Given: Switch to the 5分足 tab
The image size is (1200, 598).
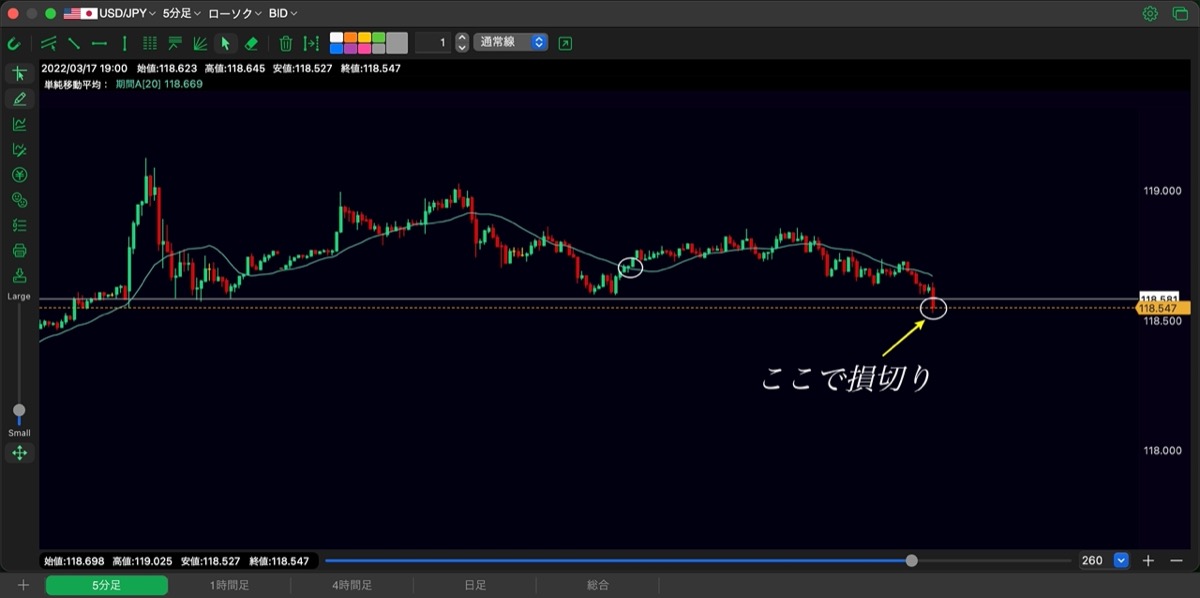Looking at the screenshot, I should (x=107, y=586).
